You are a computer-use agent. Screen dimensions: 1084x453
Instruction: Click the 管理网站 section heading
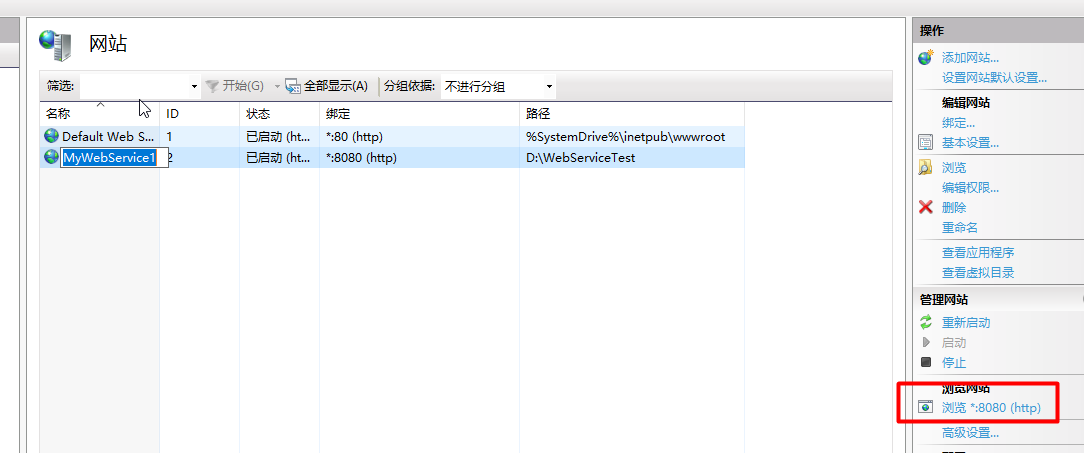pos(943,299)
